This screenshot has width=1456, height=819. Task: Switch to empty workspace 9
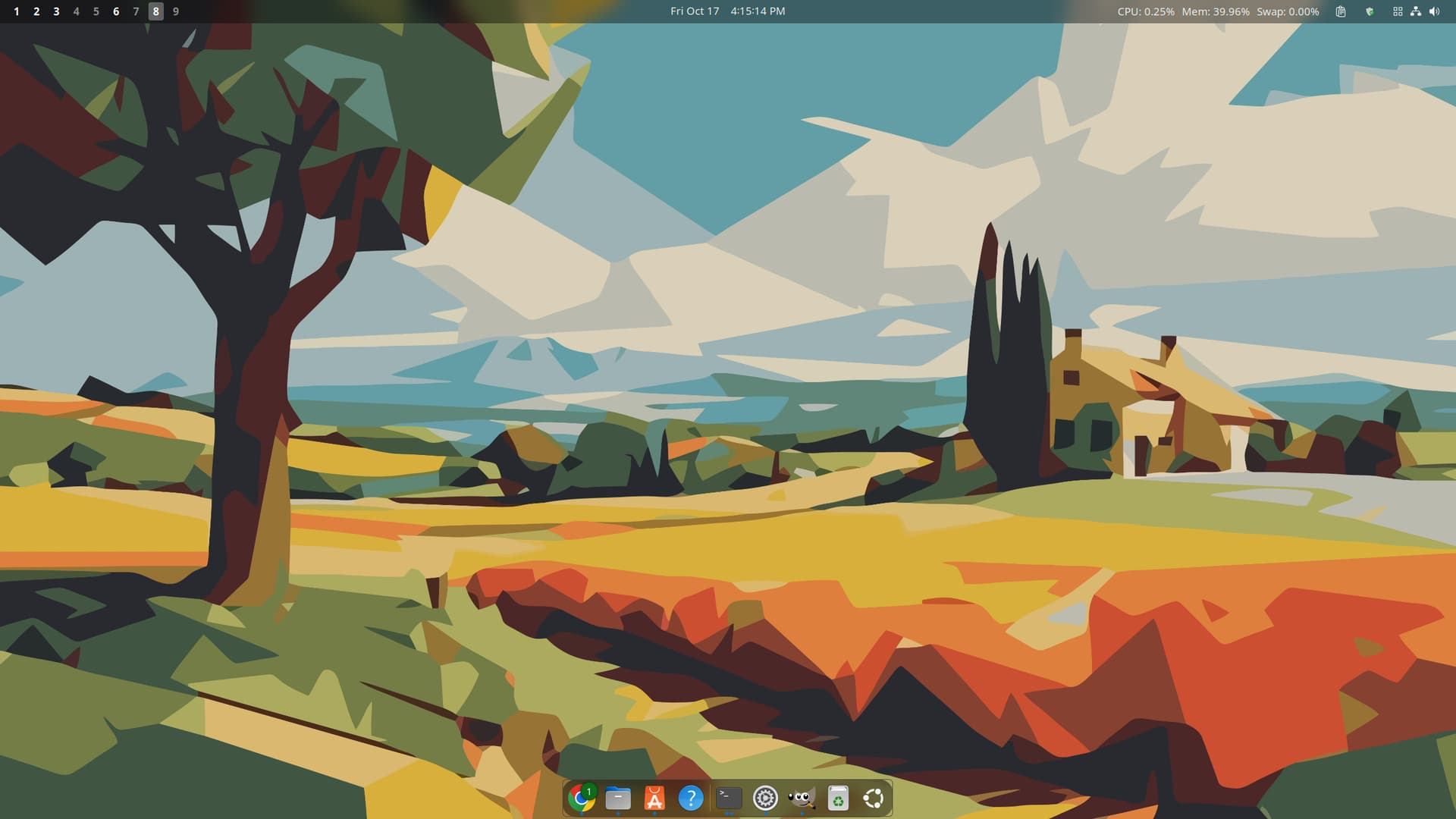tap(176, 11)
